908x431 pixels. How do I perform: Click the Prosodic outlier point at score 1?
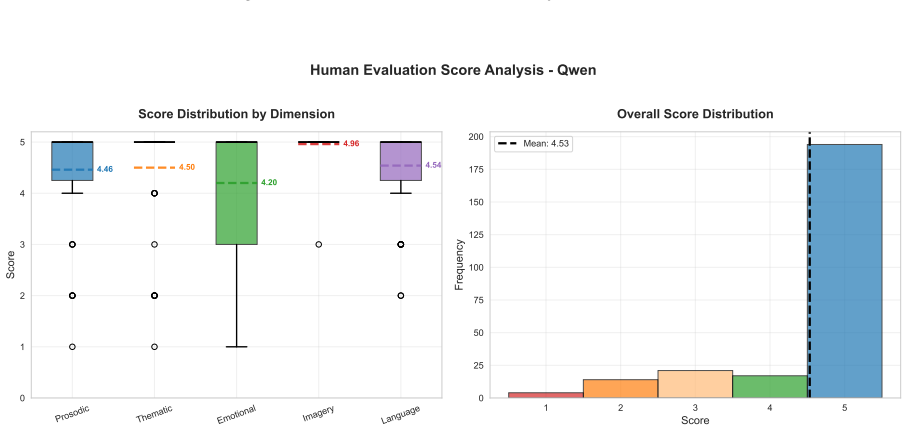(x=72, y=347)
